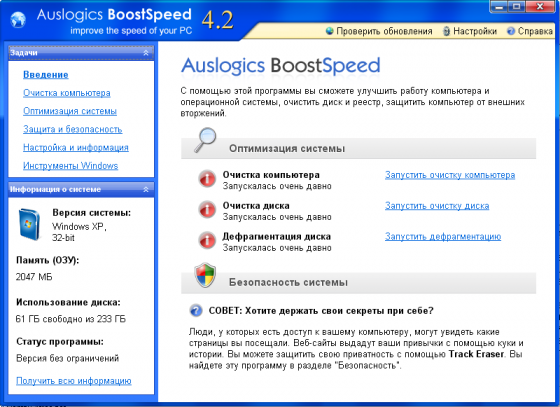Click Запустить очистку диска link
Image resolution: width=560 pixels, height=407 pixels.
click(437, 206)
